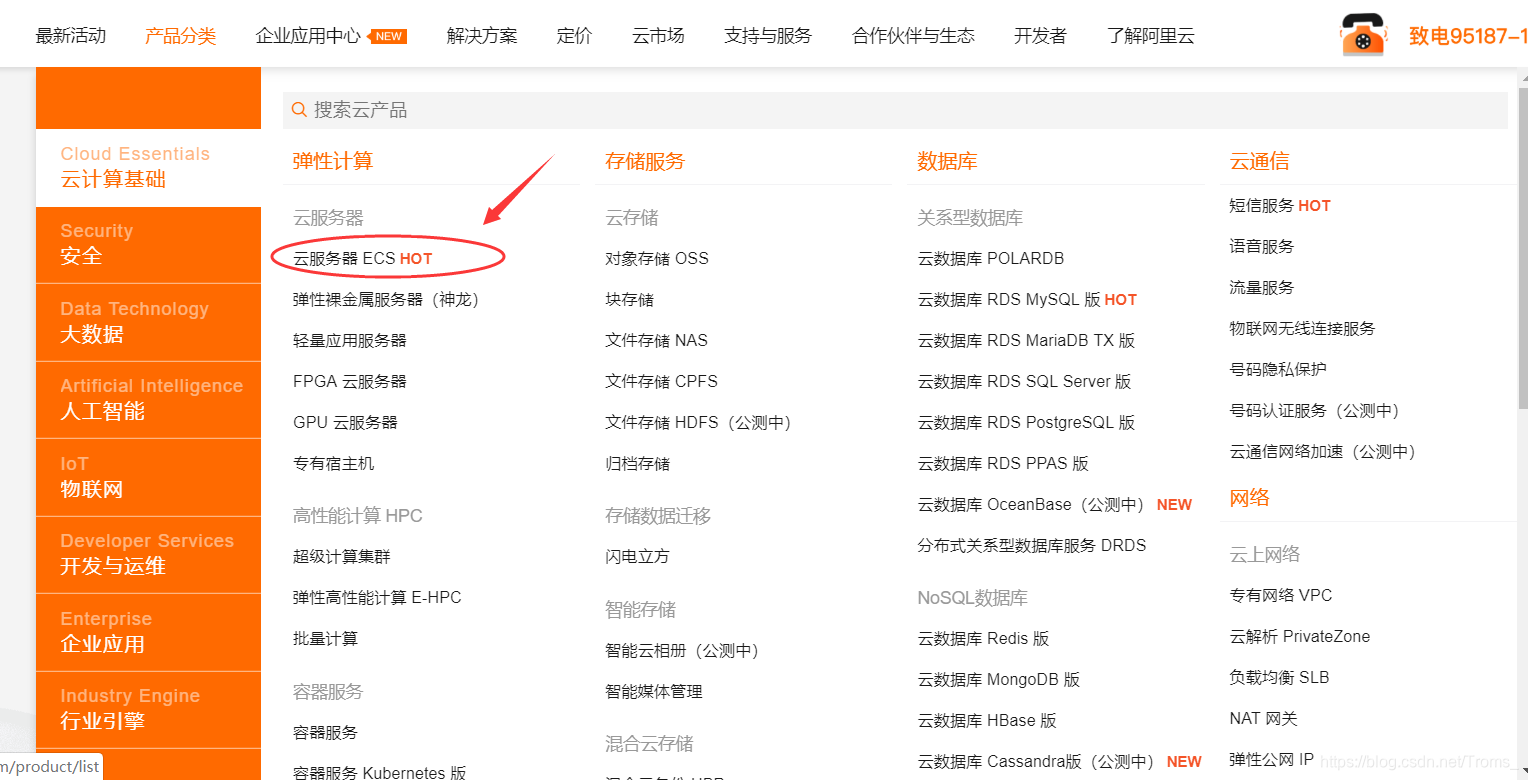Open GPU 云服务器 link

(345, 422)
